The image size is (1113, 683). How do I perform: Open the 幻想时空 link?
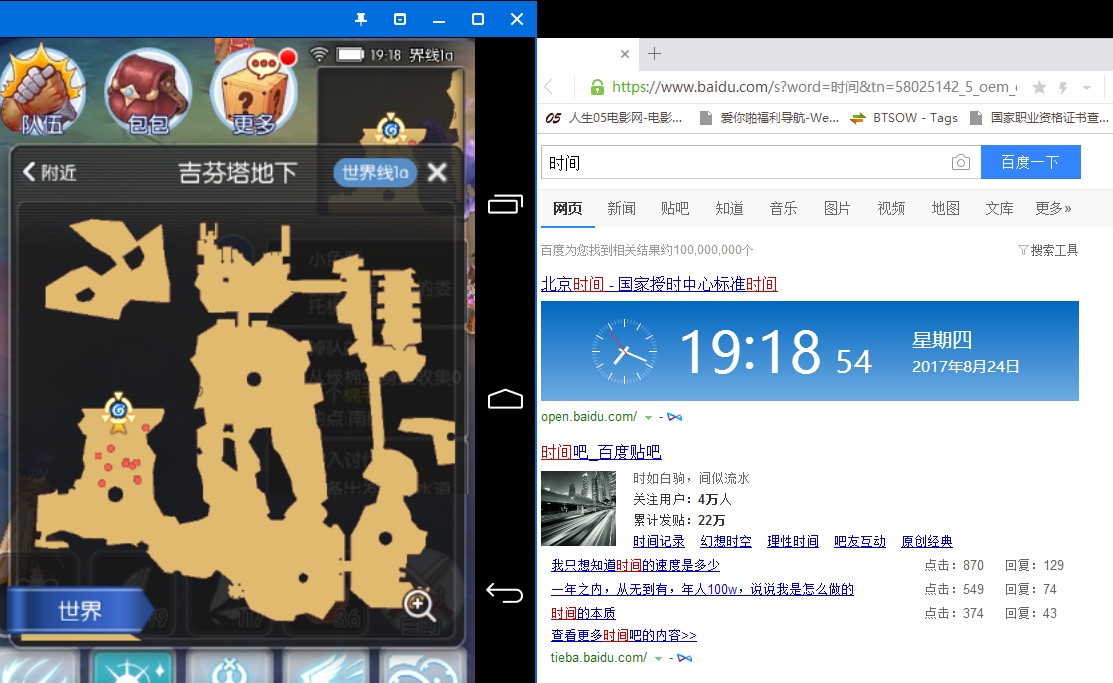click(x=725, y=541)
